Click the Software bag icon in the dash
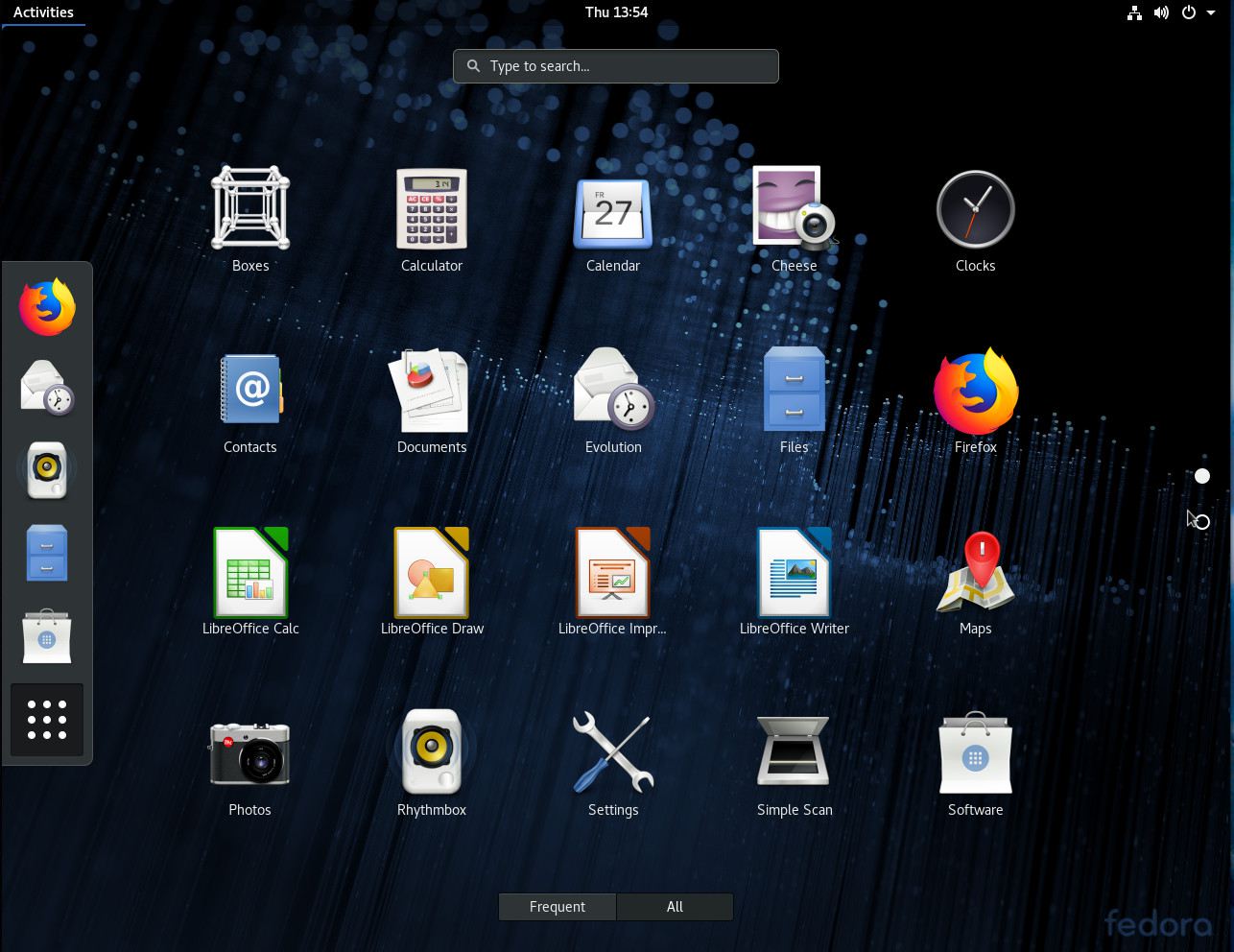 [47, 636]
